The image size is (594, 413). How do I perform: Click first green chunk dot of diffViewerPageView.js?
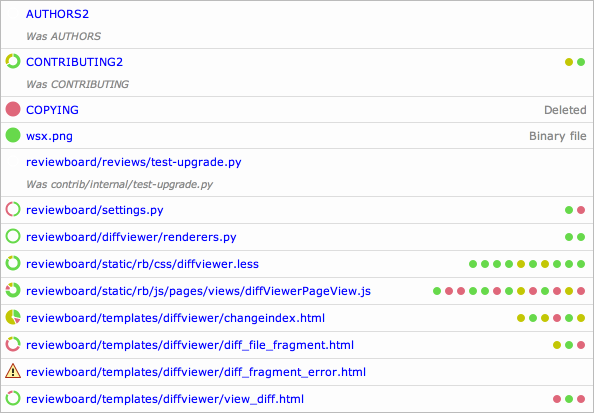[437, 291]
